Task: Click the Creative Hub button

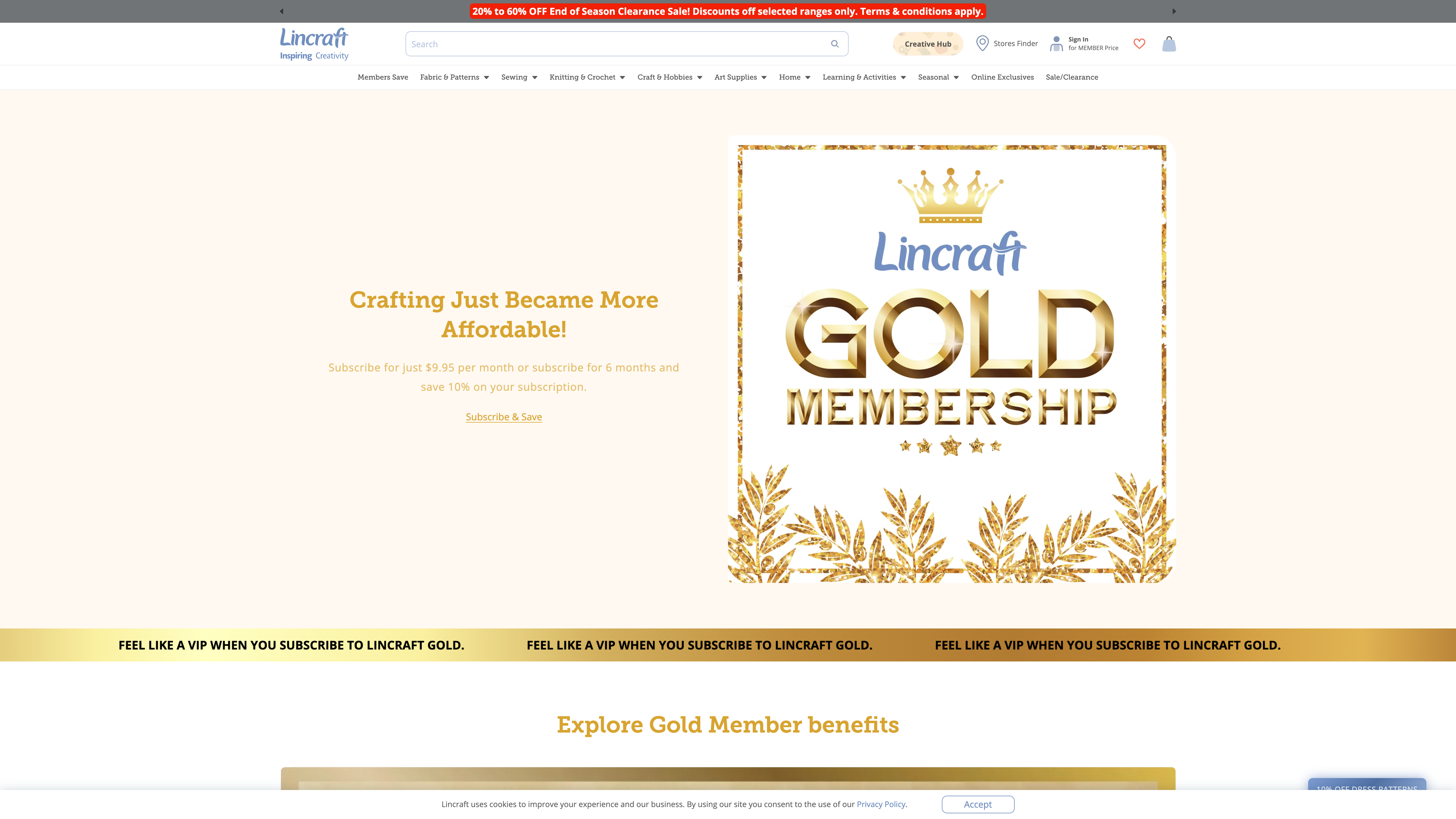Action: (x=928, y=44)
